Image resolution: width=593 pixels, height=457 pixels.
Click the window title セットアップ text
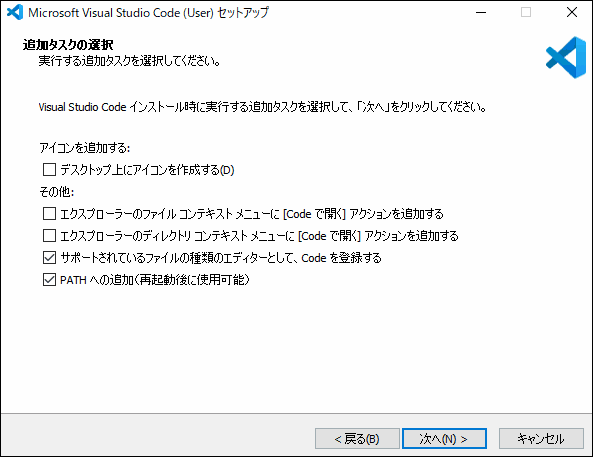243,12
